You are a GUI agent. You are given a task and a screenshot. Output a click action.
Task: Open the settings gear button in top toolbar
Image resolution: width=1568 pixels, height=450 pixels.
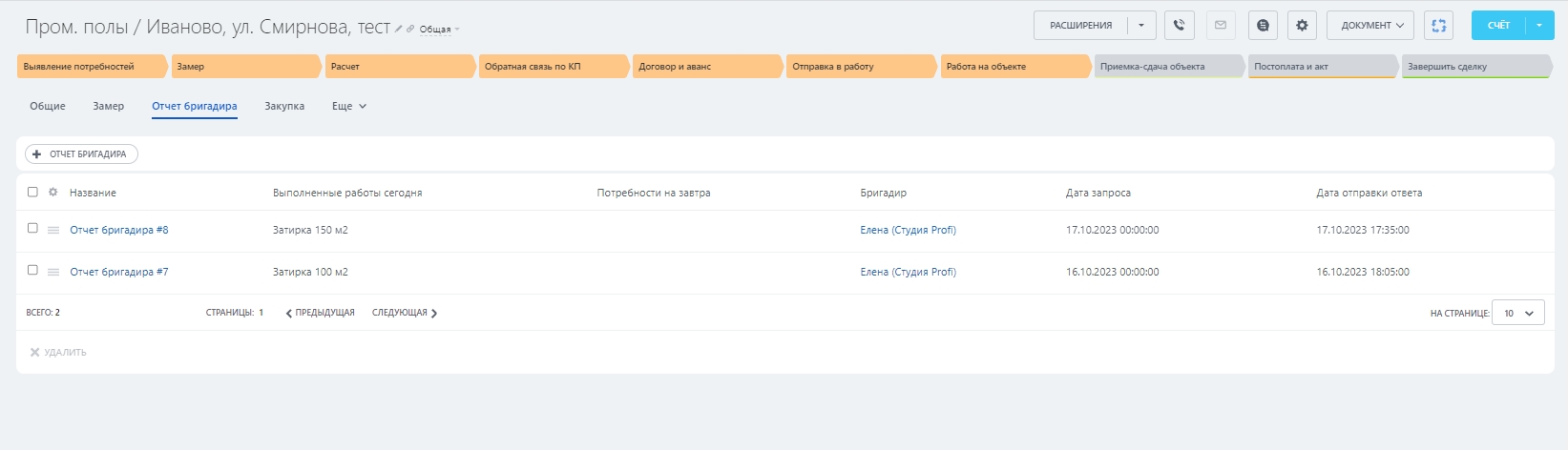(1302, 26)
